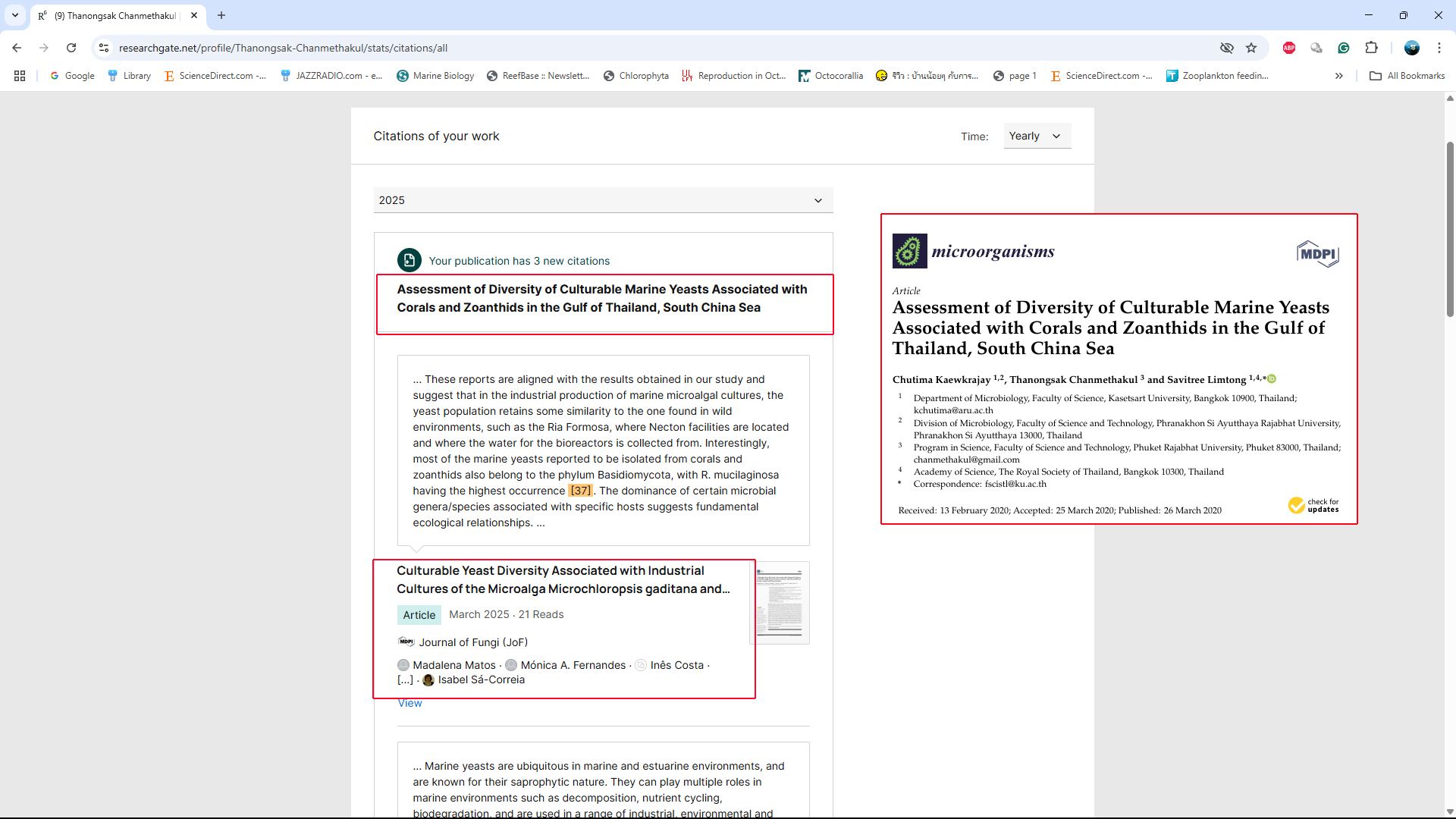Click the publication citation document icon
The image size is (1456, 819).
tap(409, 260)
